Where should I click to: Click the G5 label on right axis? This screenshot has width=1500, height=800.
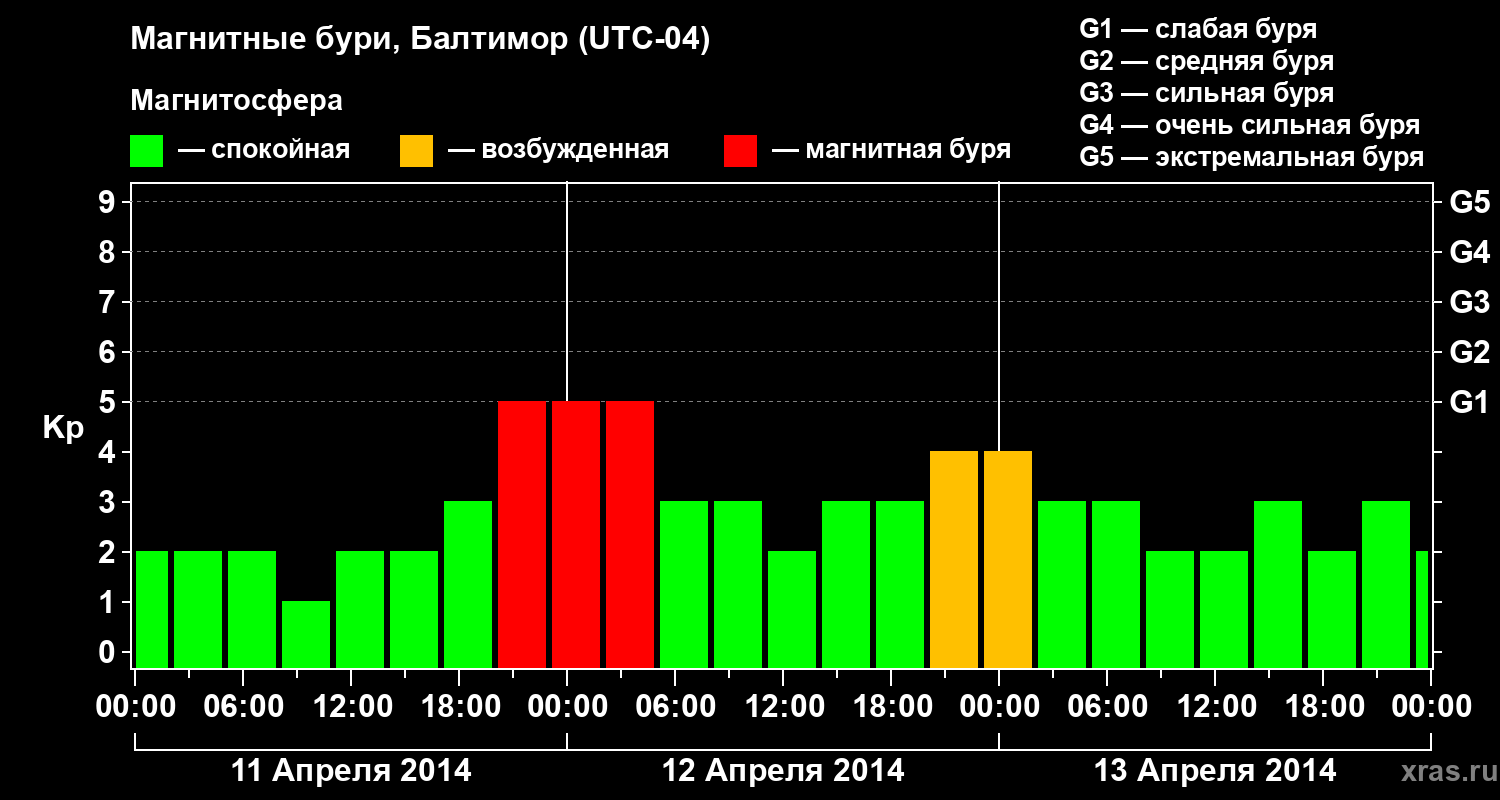tap(1469, 202)
